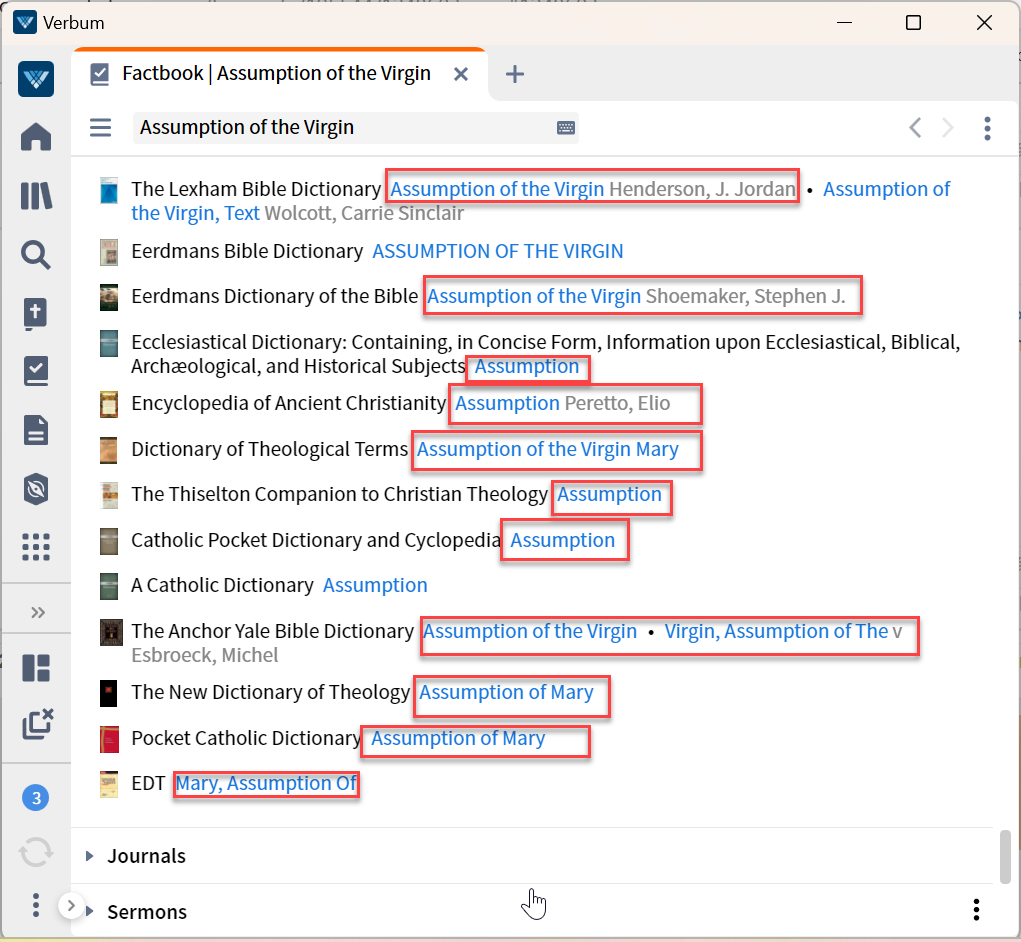
Task: Click the vertical scrollbar thumb
Action: click(1005, 857)
